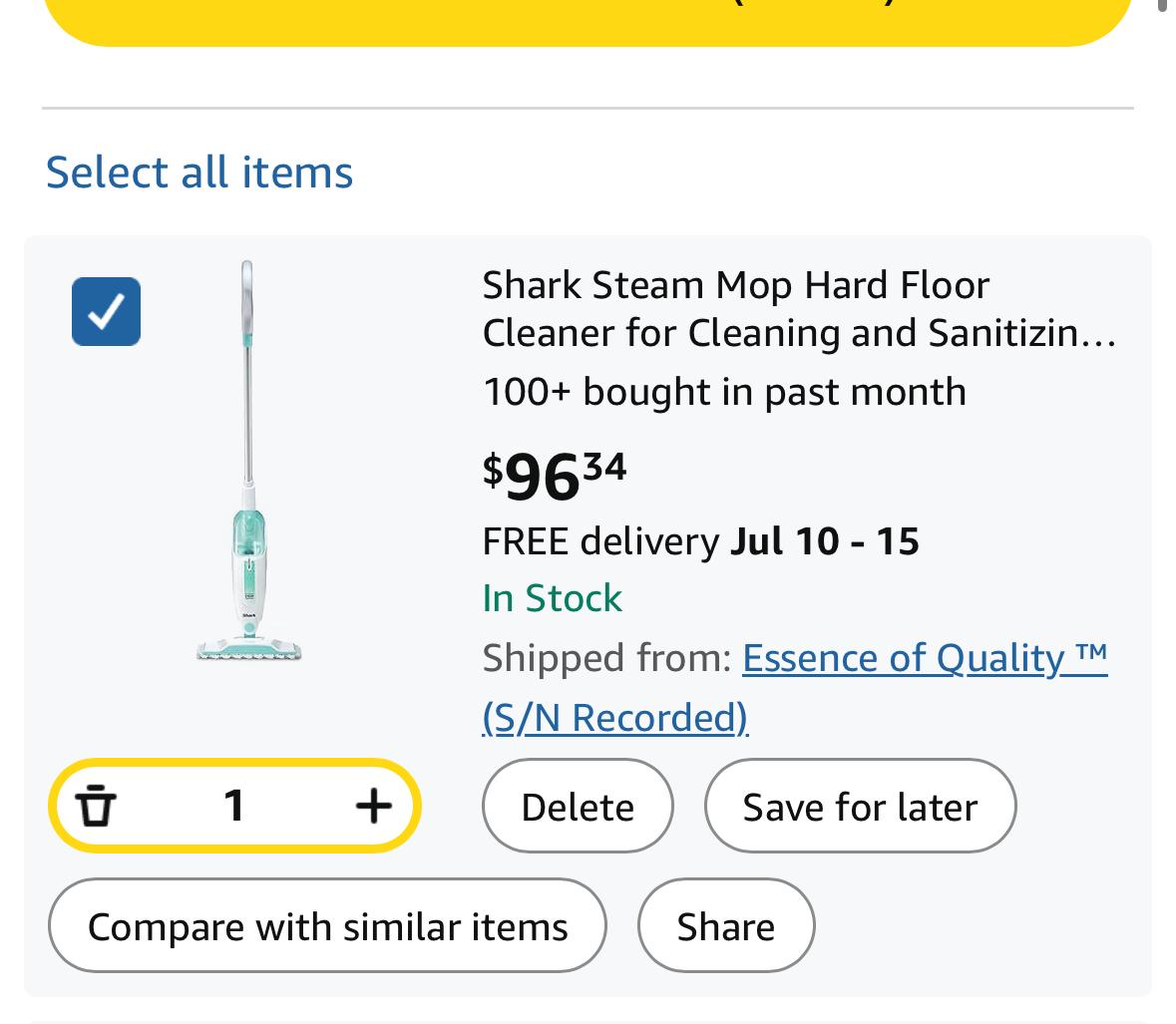This screenshot has height=1024, width=1176.
Task: Click the trash icon in quantity stepper
Action: tap(95, 806)
